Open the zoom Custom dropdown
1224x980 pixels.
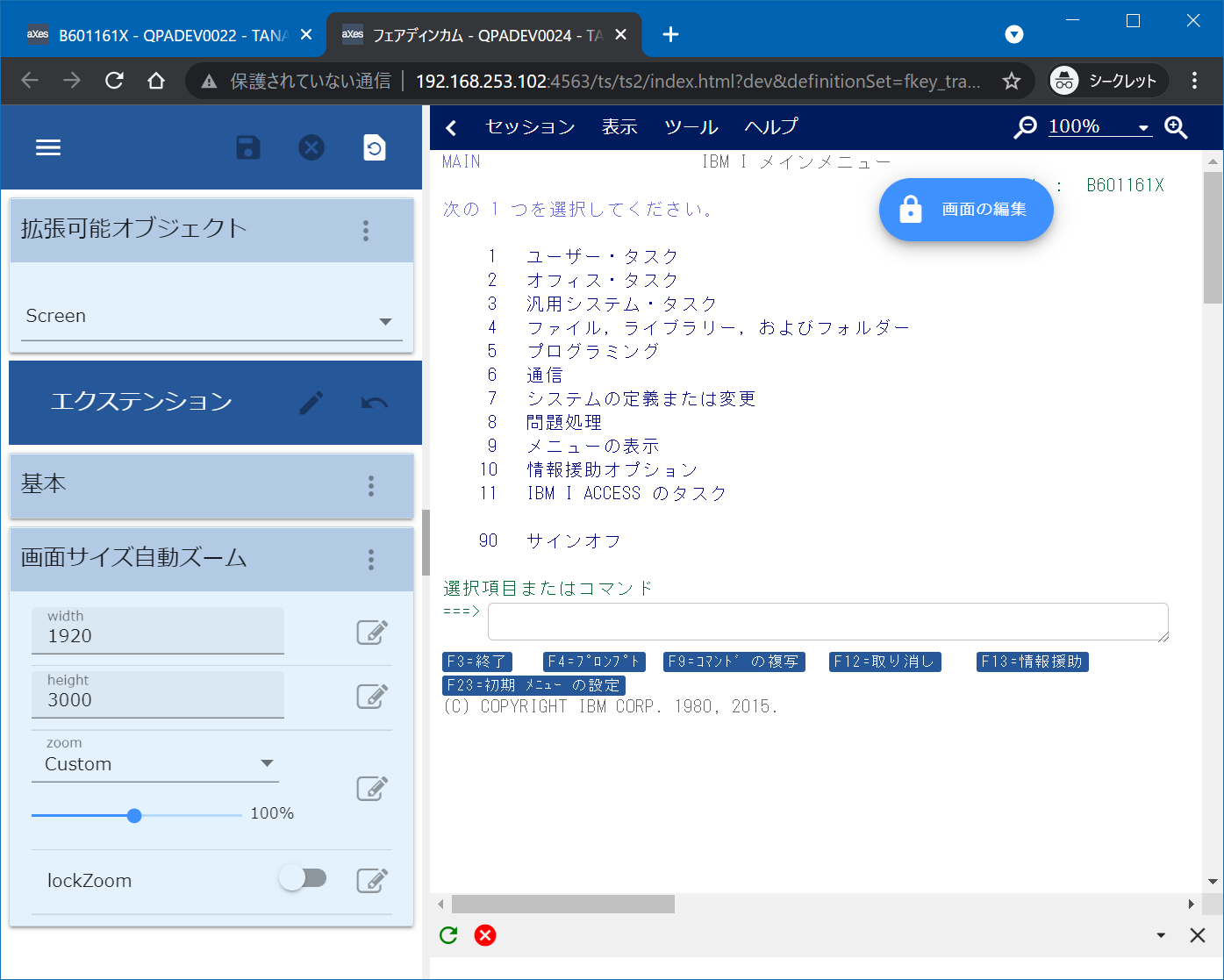tap(155, 764)
